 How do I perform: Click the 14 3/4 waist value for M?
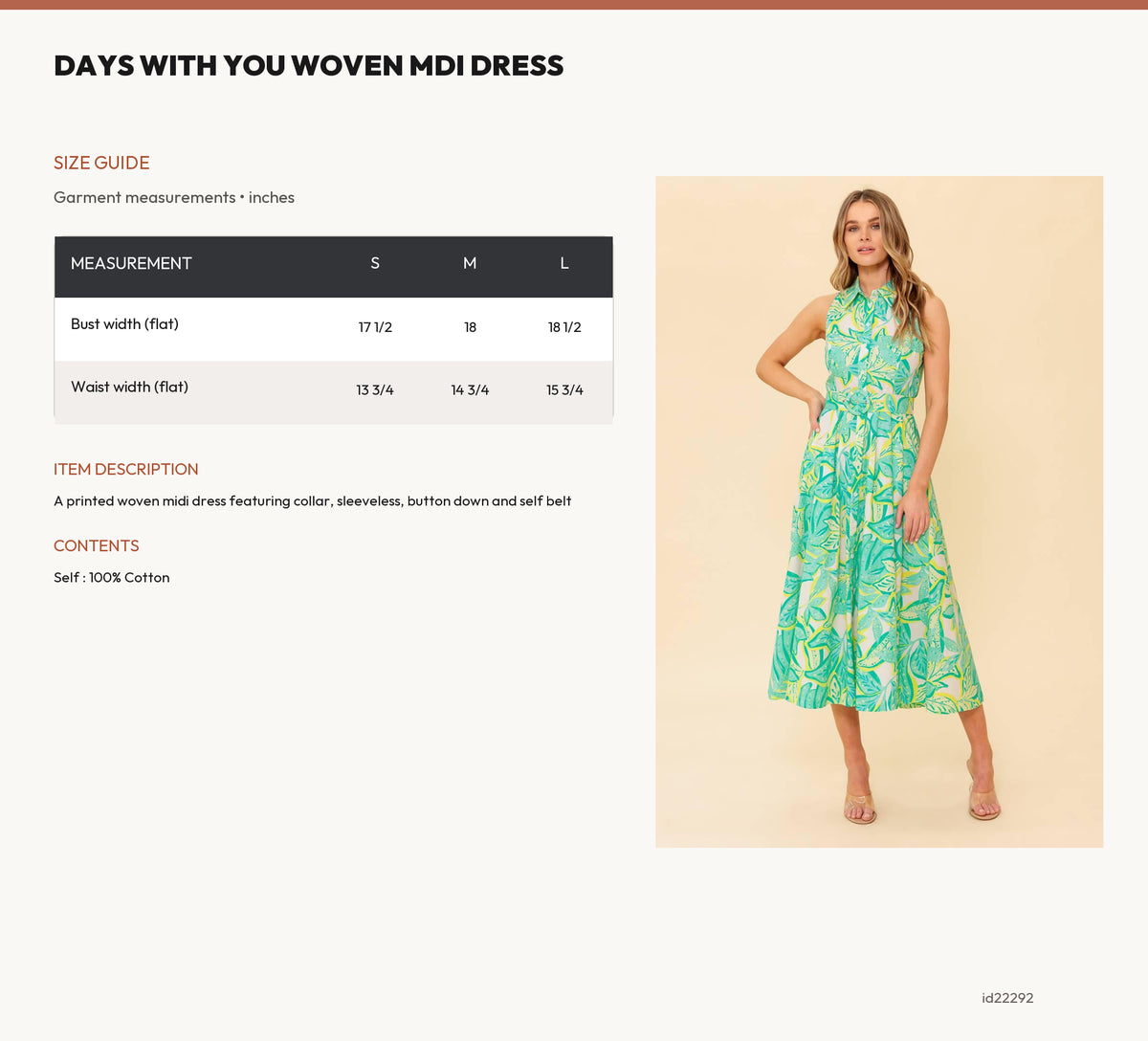tap(470, 390)
